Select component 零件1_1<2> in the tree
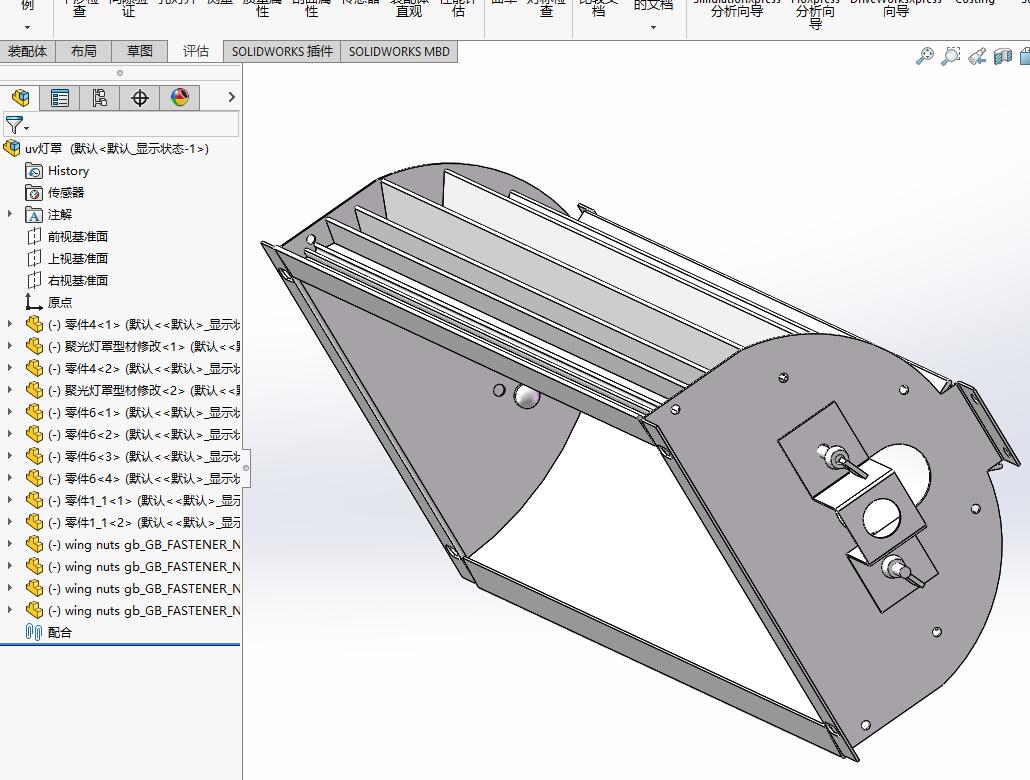Image resolution: width=1030 pixels, height=780 pixels. (133, 522)
